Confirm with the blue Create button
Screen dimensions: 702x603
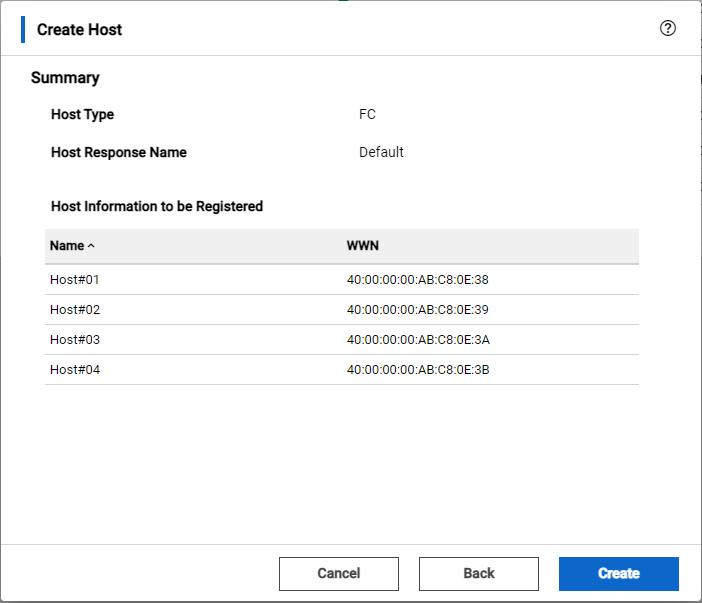(x=618, y=573)
